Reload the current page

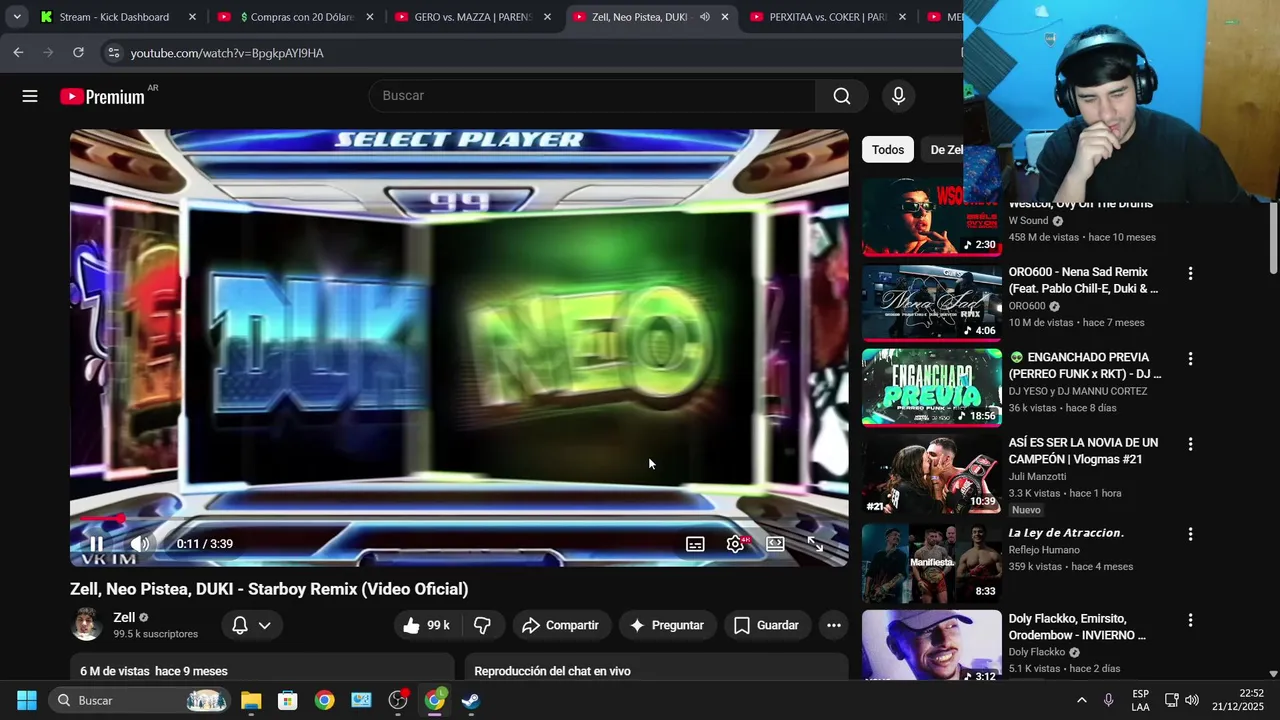click(78, 52)
